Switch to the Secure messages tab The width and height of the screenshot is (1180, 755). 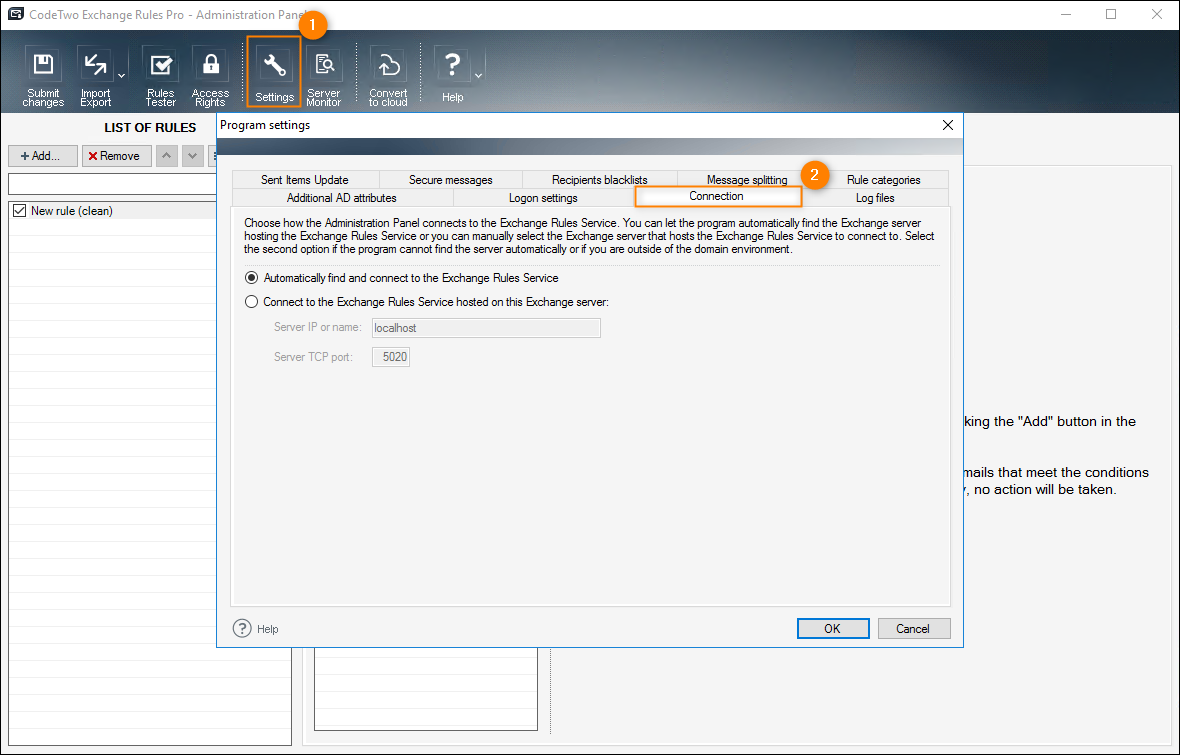click(451, 180)
